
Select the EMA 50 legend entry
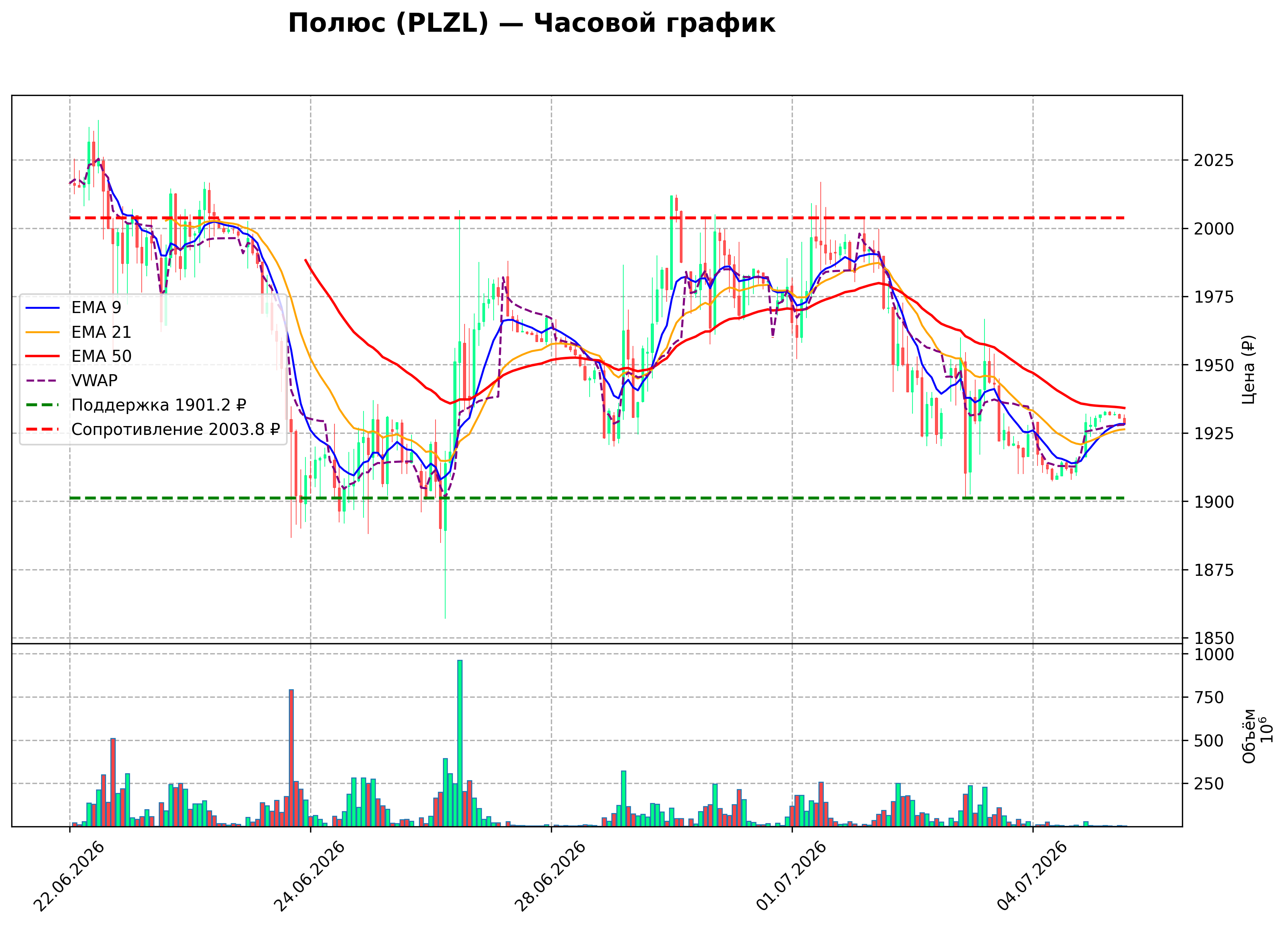[x=78, y=356]
